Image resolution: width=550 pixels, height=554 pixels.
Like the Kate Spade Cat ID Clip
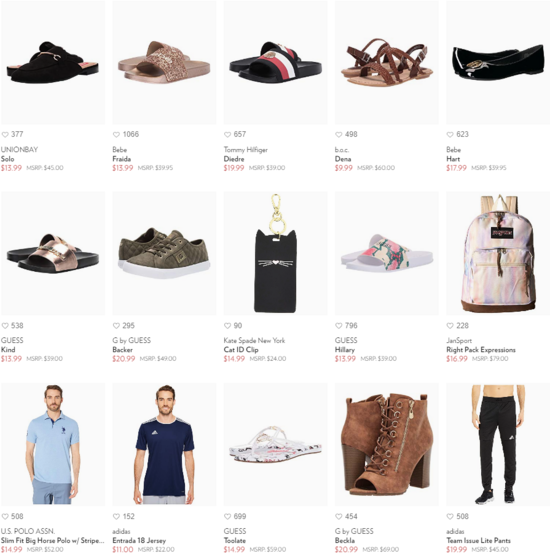[227, 326]
